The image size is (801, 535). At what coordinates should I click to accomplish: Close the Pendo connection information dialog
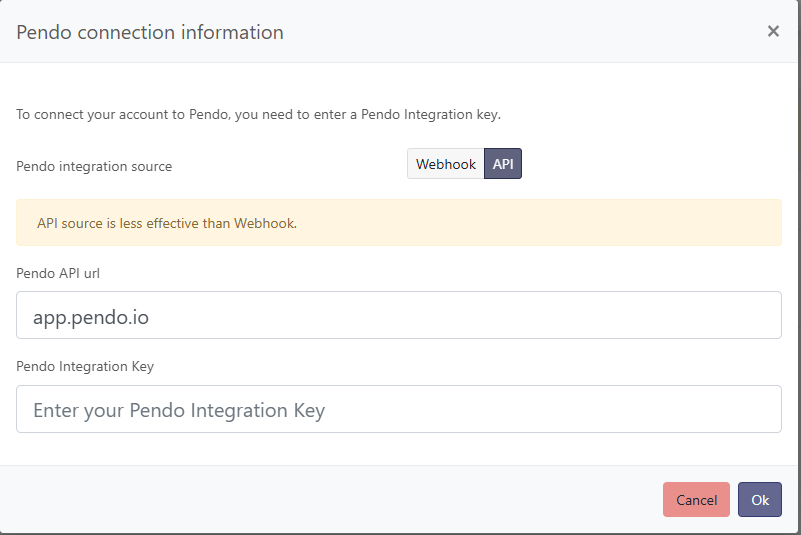[773, 31]
